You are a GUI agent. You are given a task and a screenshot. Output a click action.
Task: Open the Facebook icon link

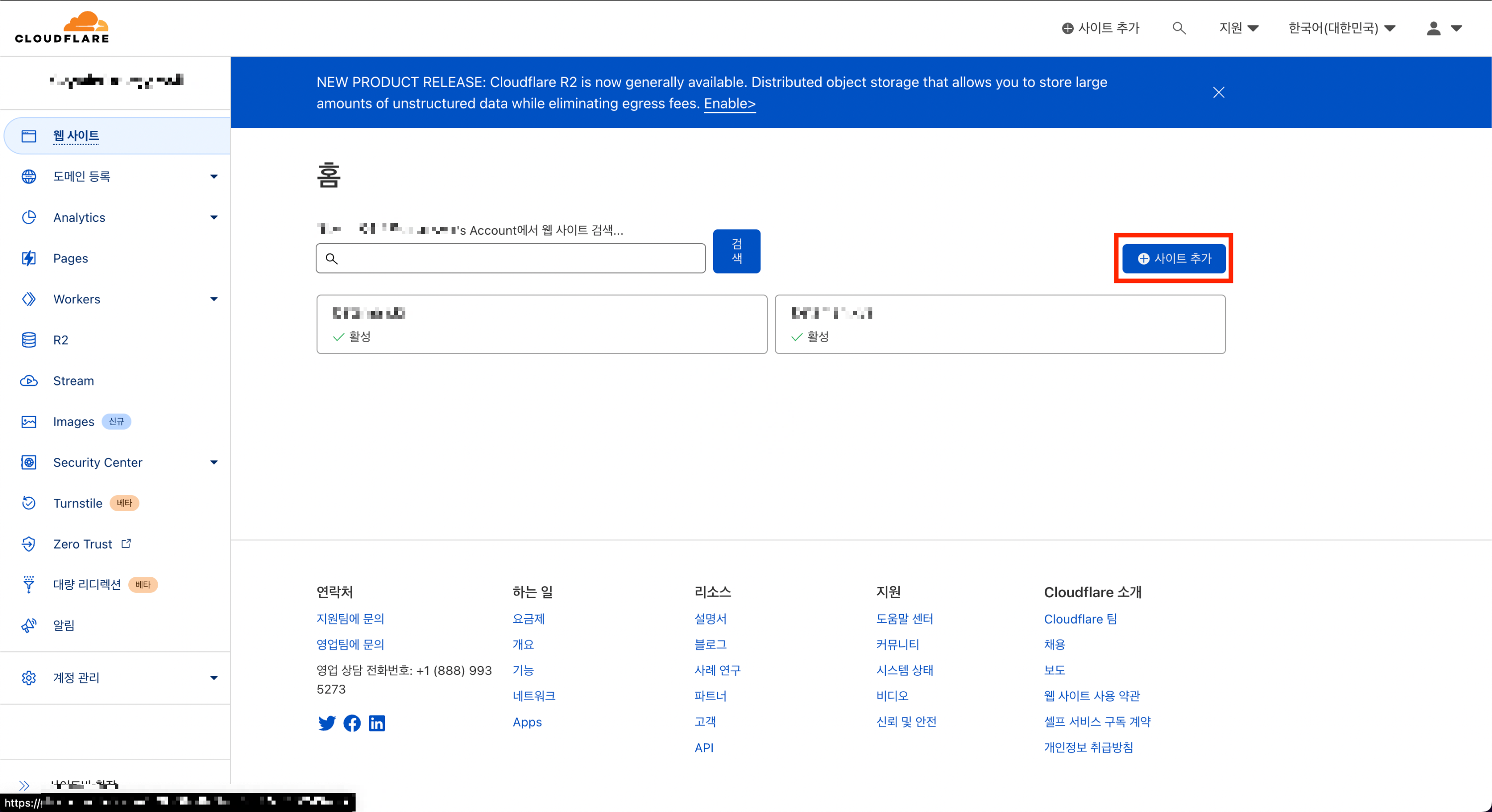coord(352,723)
